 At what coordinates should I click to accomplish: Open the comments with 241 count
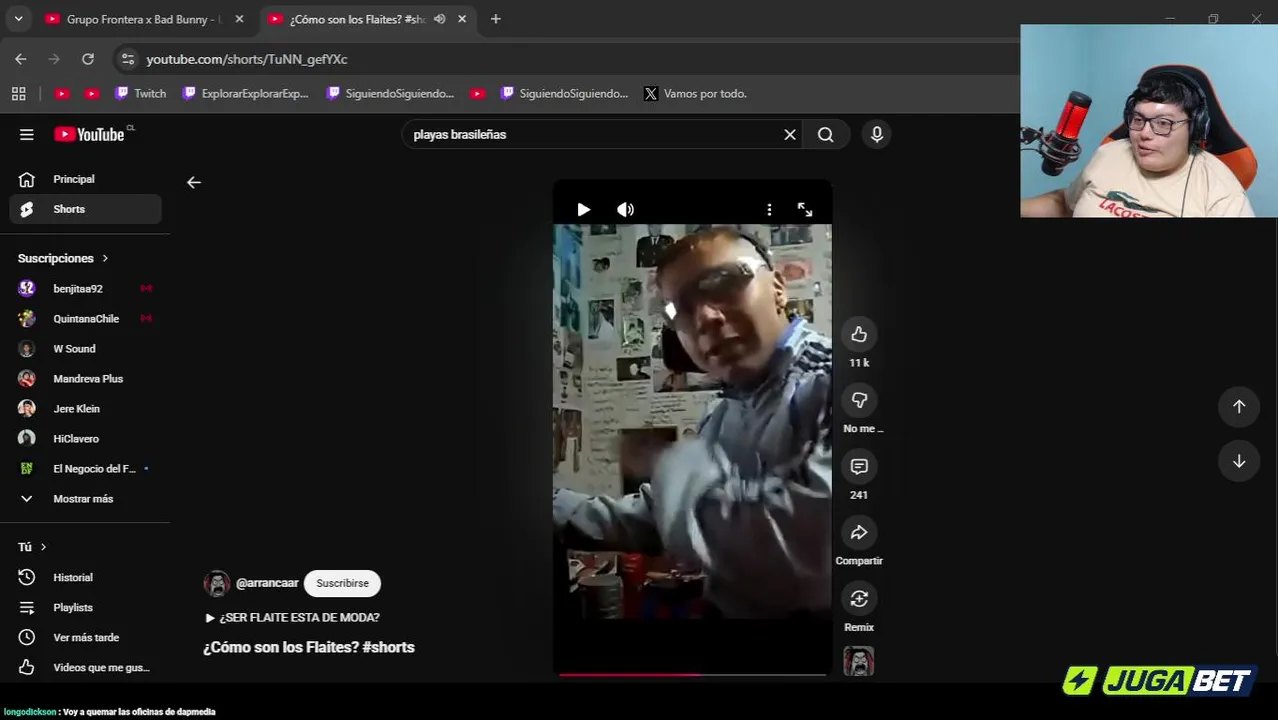tap(859, 466)
